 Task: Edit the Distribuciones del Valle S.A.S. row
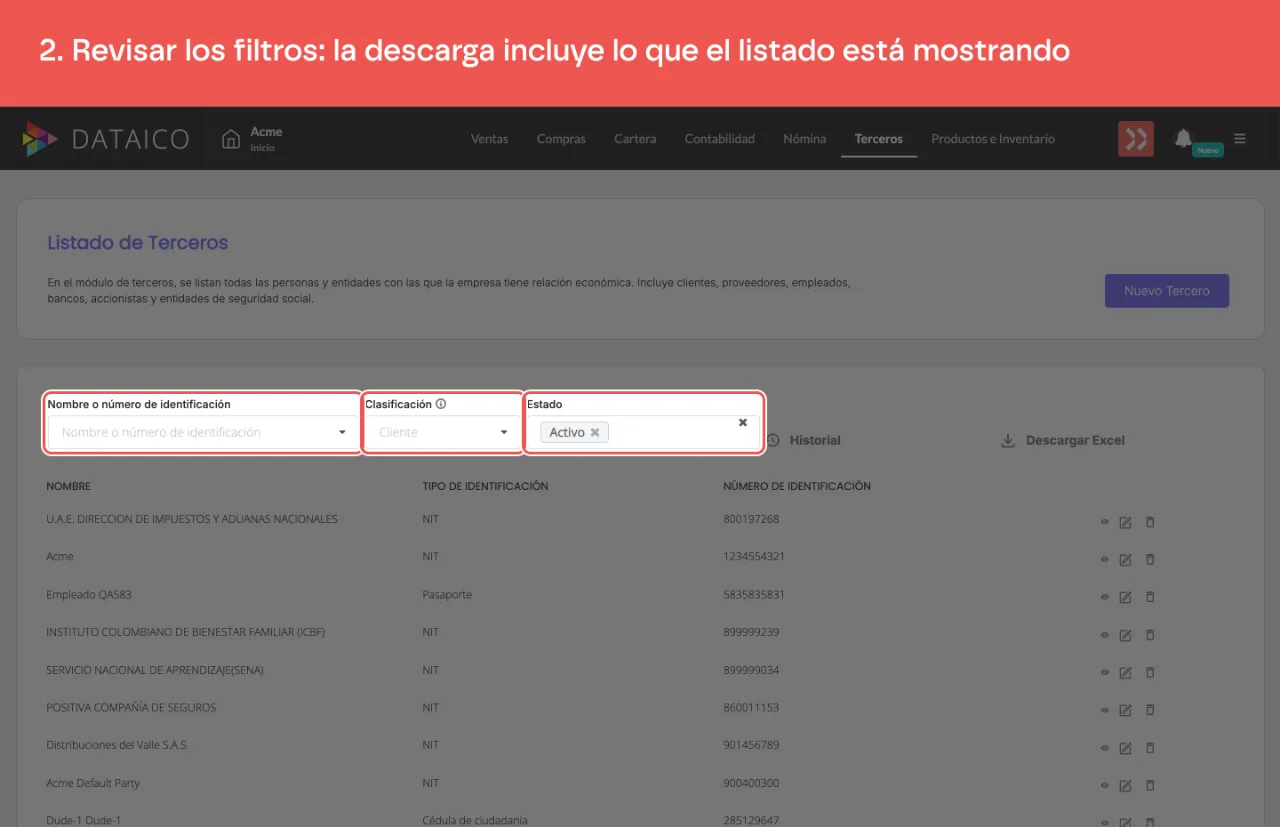(x=1125, y=747)
